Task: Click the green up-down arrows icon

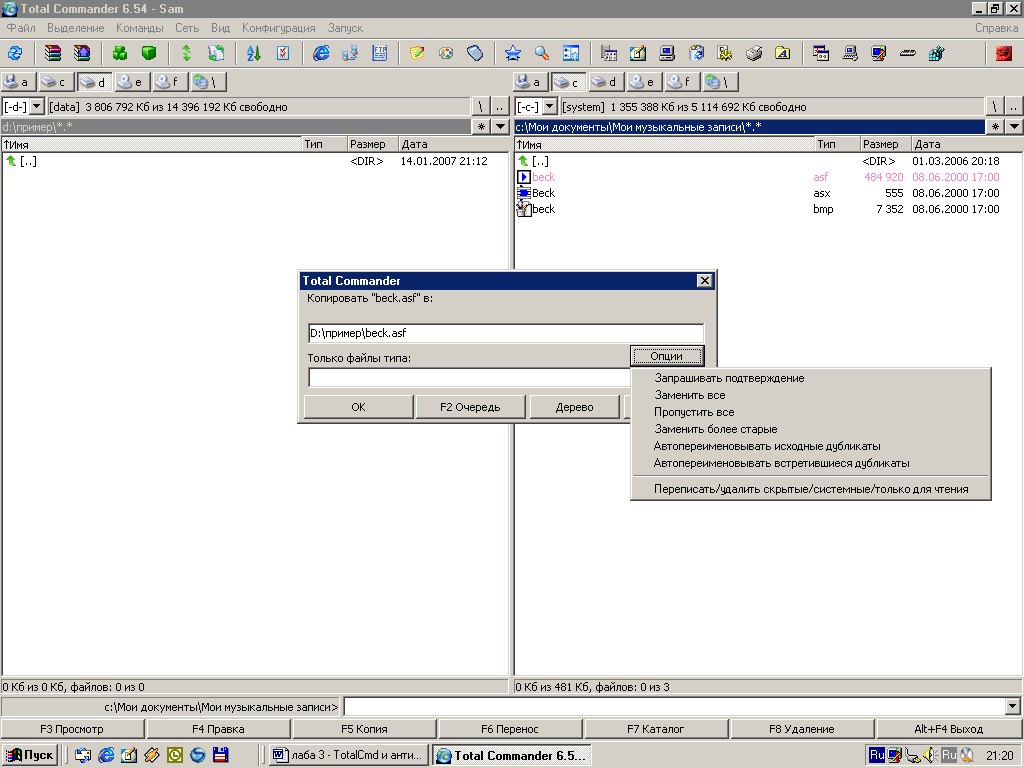Action: (186, 53)
